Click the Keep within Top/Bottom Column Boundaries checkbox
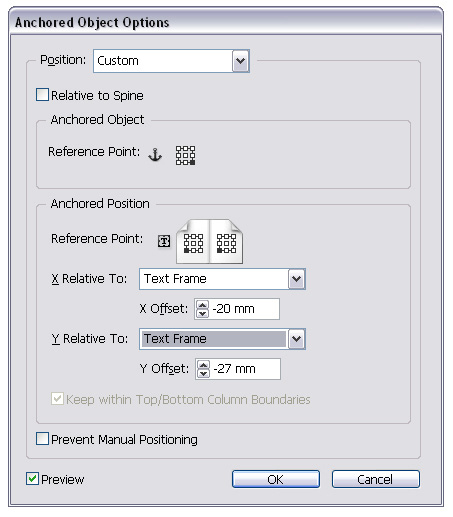The height and width of the screenshot is (517, 453). pos(57,399)
